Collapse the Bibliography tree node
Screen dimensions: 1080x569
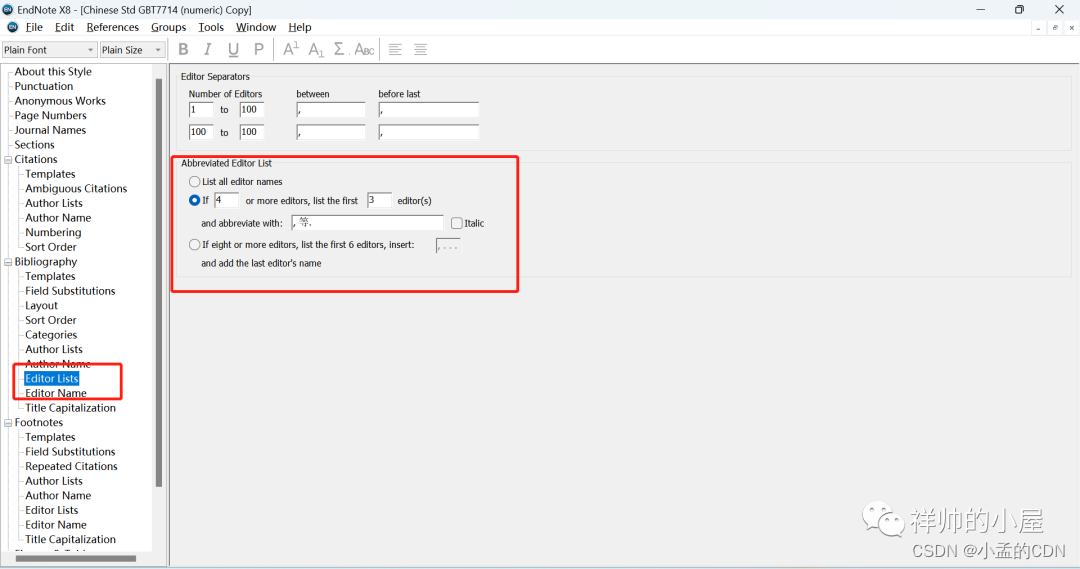coord(8,262)
